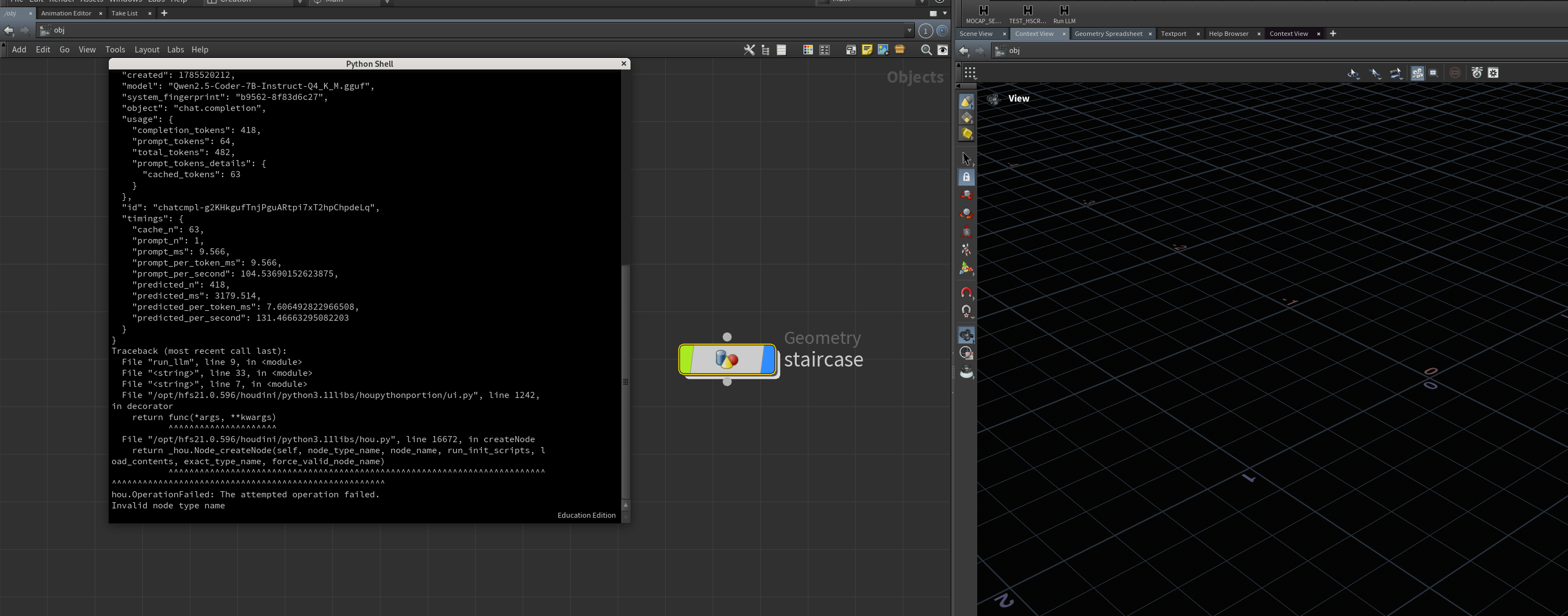This screenshot has height=616, width=1568.
Task: Open the Textport tab
Action: [1173, 34]
